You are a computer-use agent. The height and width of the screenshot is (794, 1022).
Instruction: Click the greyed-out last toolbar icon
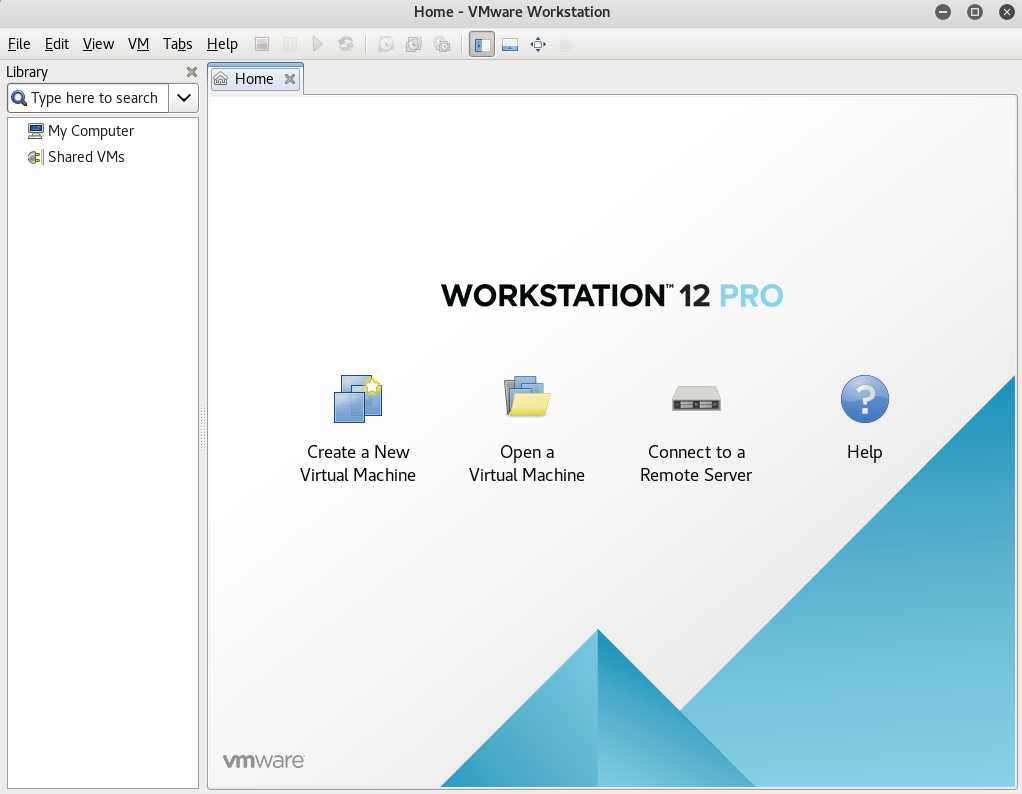(x=566, y=44)
